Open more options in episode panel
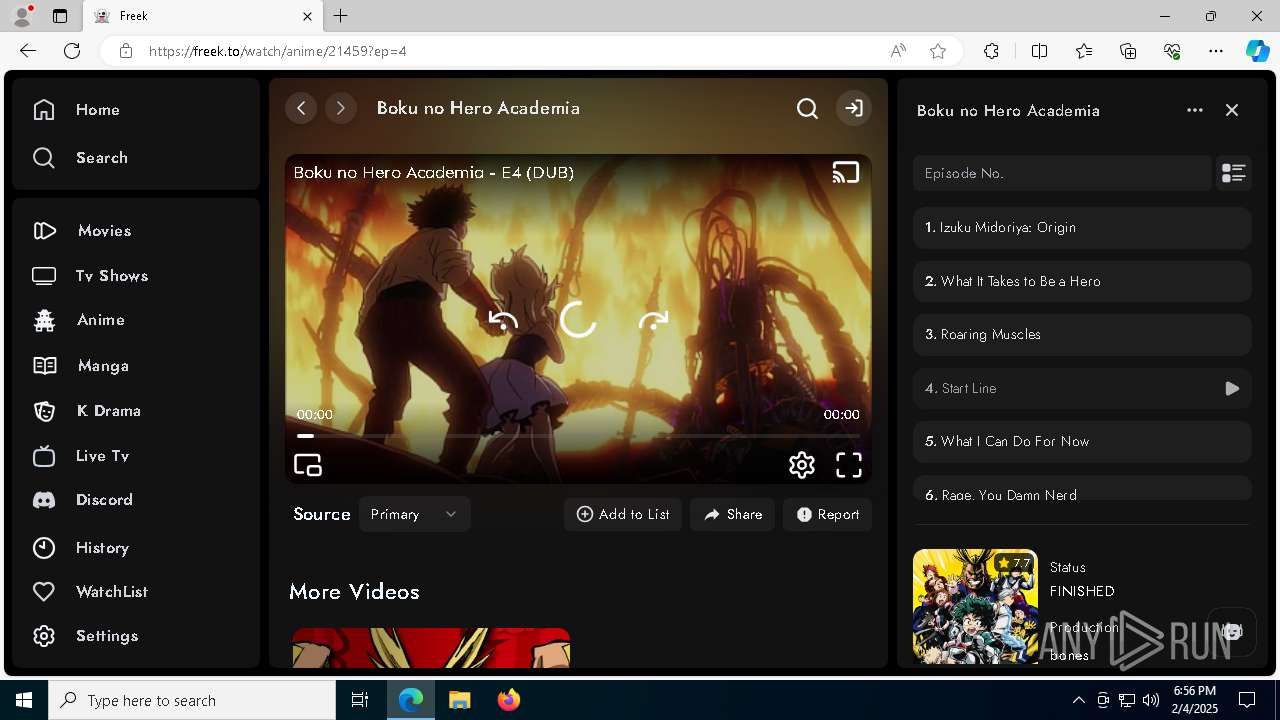 (1195, 110)
